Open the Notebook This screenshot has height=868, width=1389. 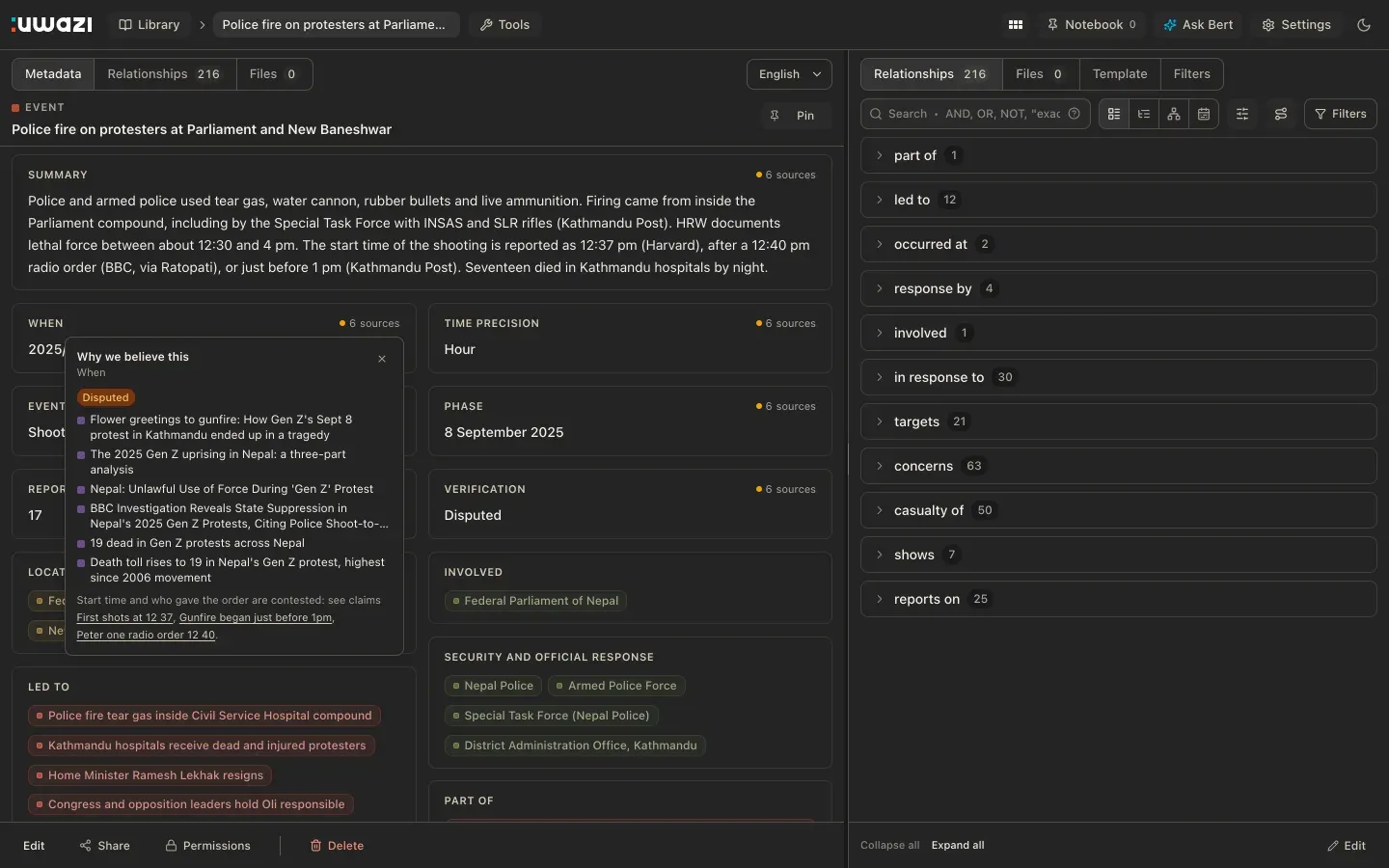coord(1092,25)
